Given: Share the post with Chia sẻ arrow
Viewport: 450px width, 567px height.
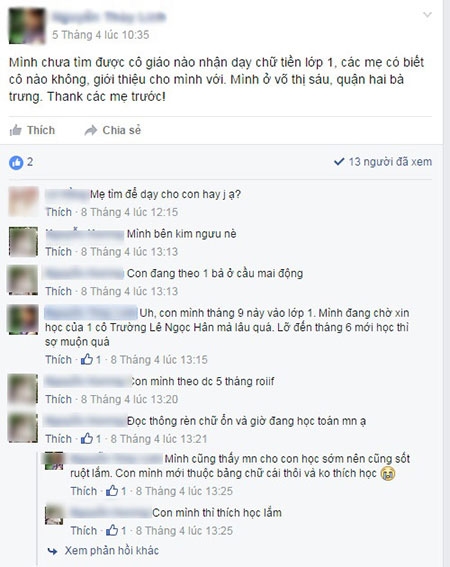Looking at the screenshot, I should pyautogui.click(x=112, y=130).
